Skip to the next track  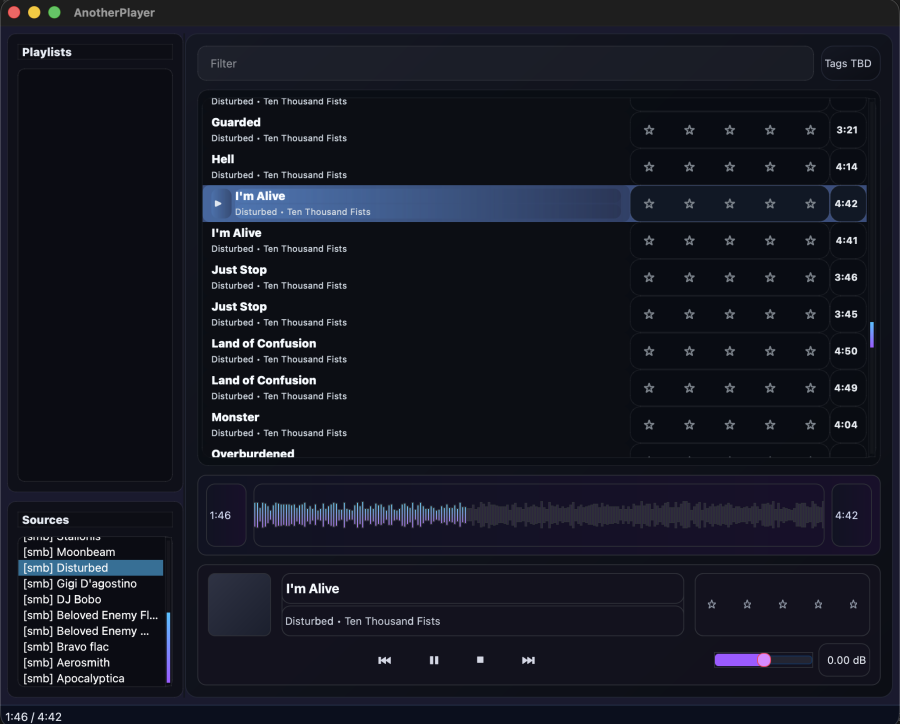(x=528, y=660)
